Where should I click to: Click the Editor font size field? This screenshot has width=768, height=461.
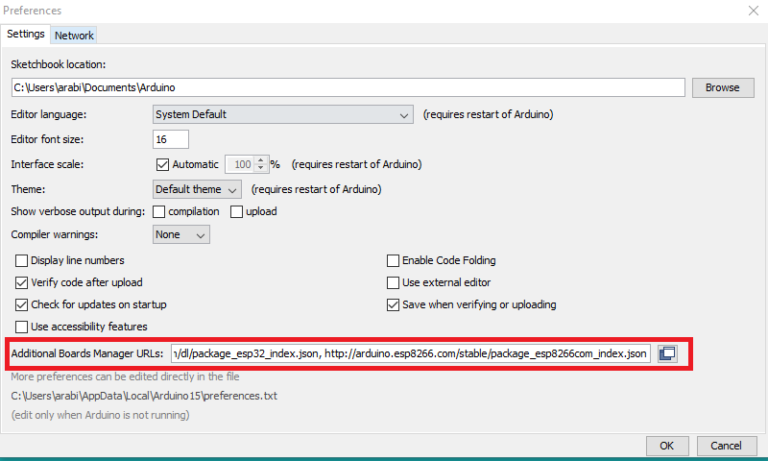click(x=171, y=139)
